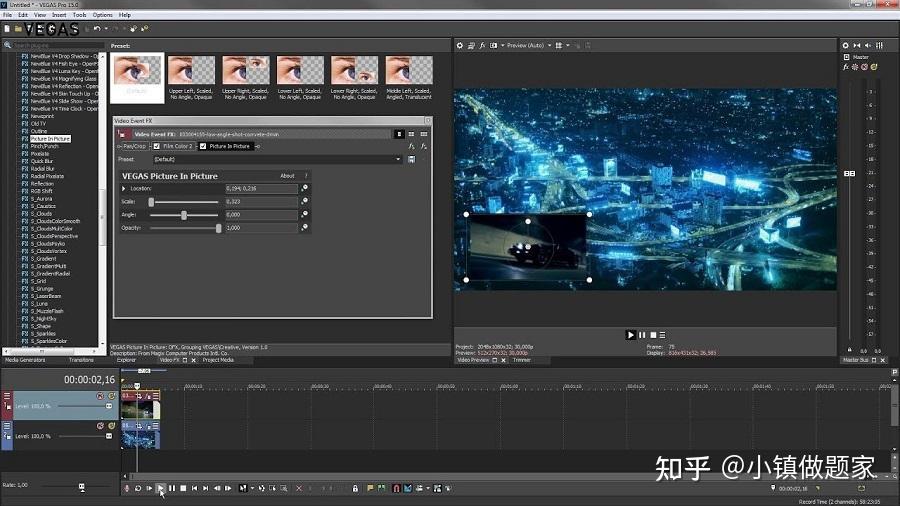
Task: Start recording with microphone button
Action: click(127, 488)
